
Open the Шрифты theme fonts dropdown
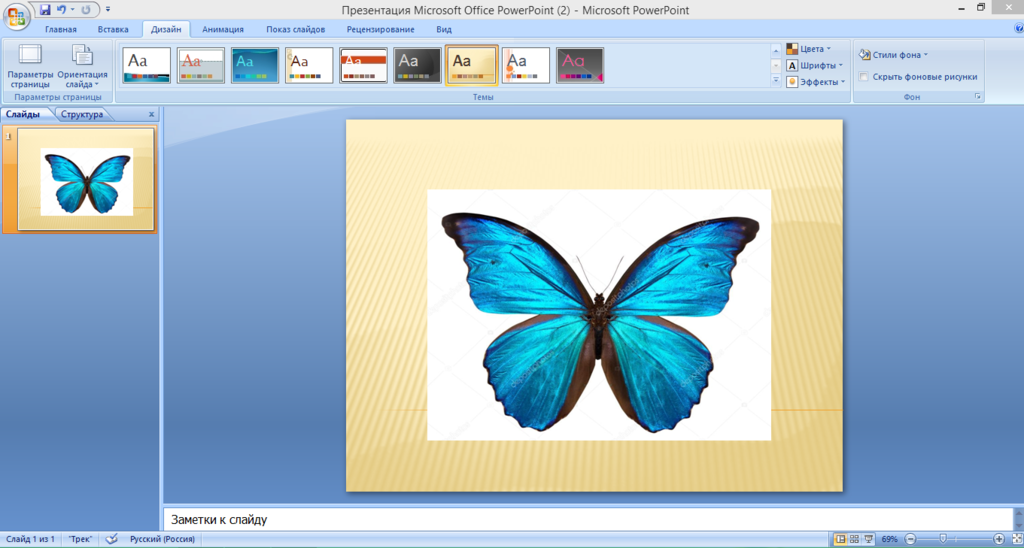pos(811,65)
